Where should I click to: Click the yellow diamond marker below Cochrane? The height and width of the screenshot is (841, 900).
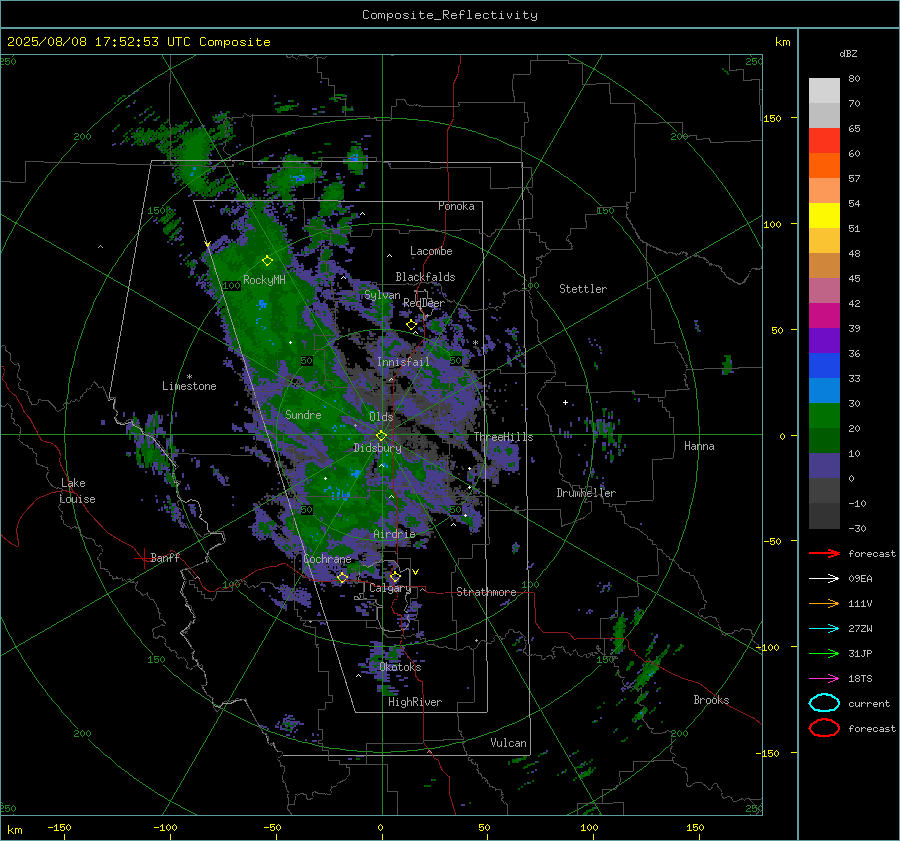click(342, 578)
